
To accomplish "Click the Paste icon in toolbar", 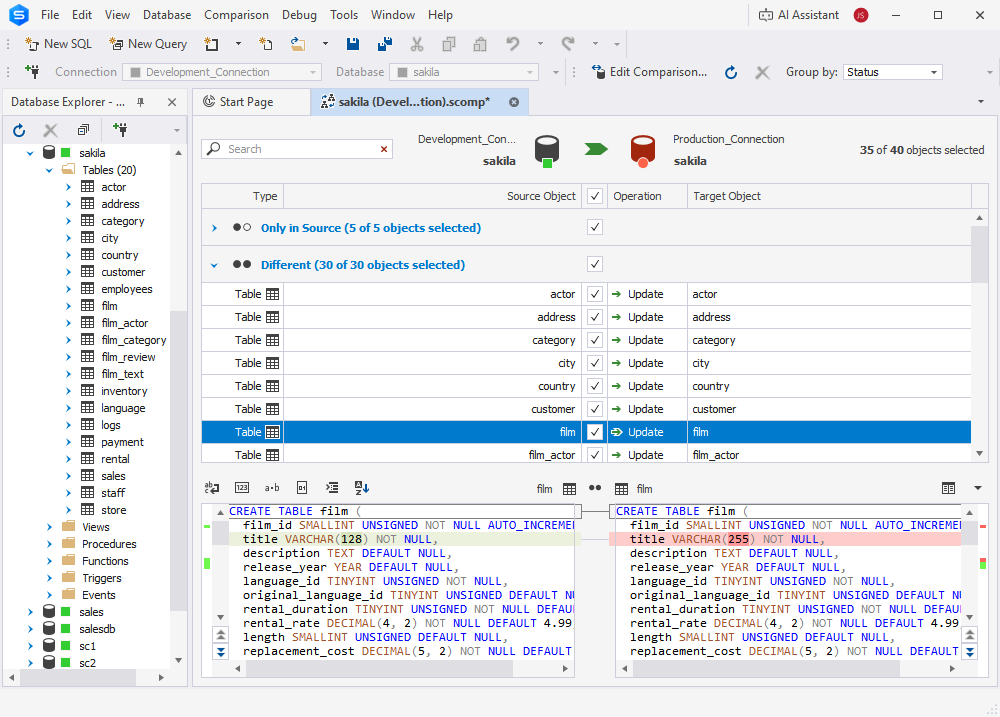I will click(x=480, y=44).
